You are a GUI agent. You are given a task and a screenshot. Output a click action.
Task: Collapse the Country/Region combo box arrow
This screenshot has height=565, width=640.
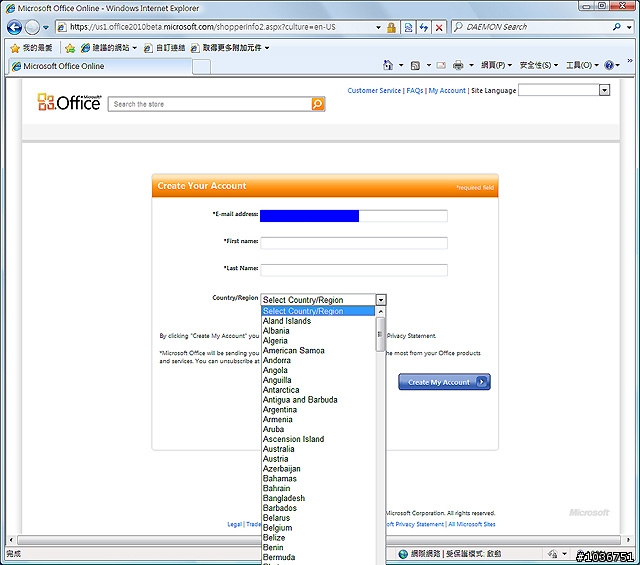(x=381, y=300)
